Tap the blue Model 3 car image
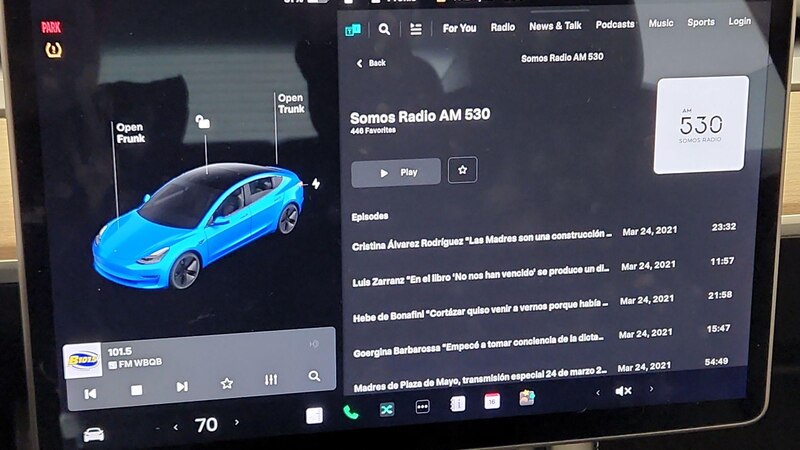 [199, 227]
